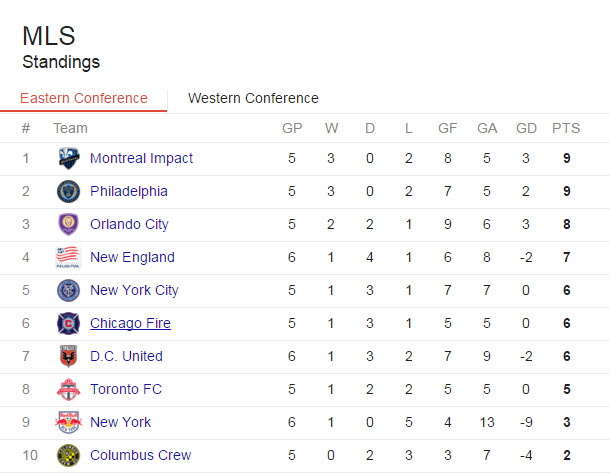610x473 pixels.
Task: Click the Montreal Impact team logo
Action: point(69,158)
